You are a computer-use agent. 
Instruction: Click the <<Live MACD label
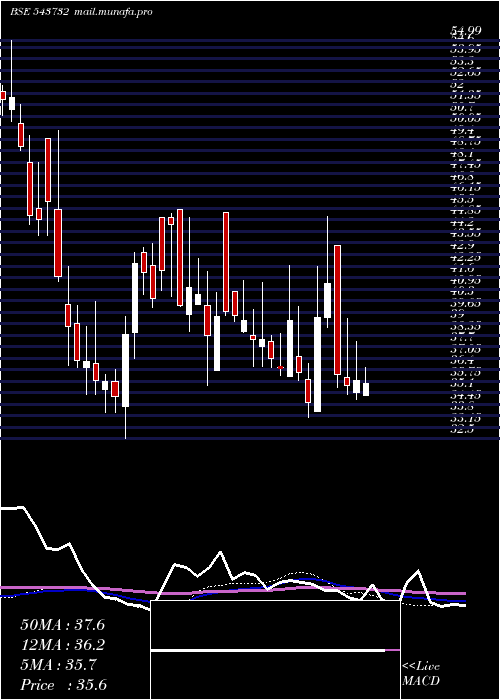[421, 674]
